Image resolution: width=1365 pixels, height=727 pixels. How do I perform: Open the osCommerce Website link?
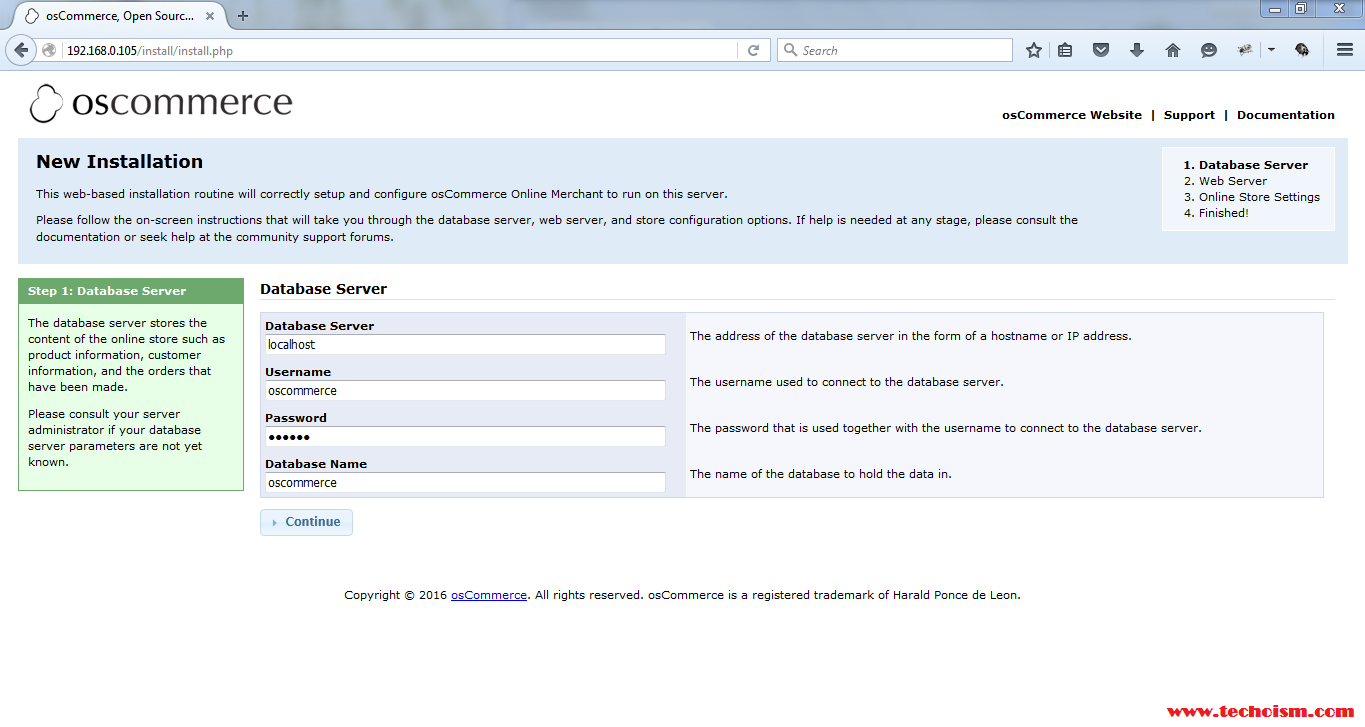1072,115
